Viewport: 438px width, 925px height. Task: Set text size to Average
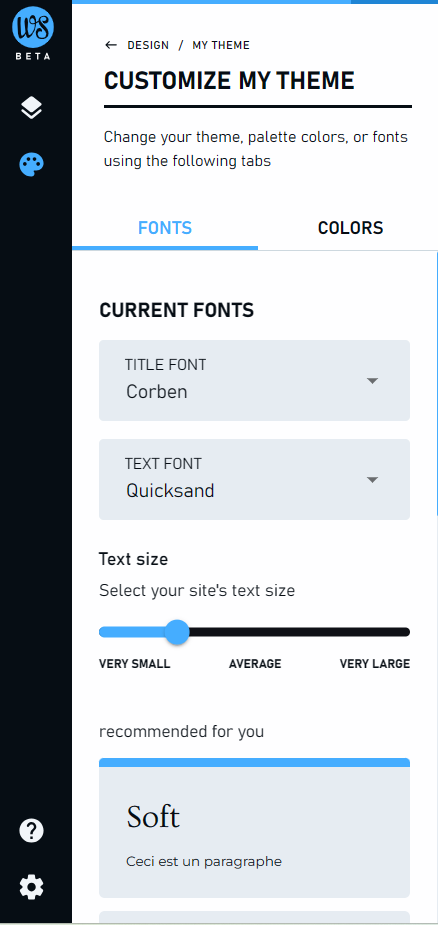[x=255, y=664]
